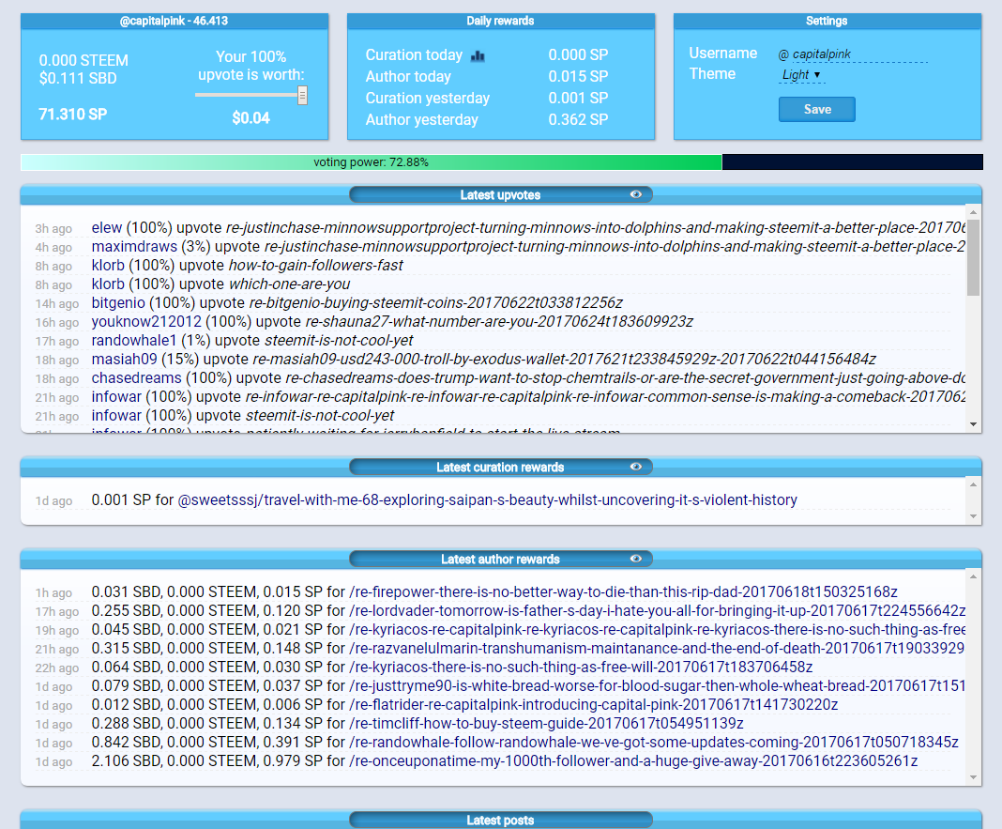
Task: Open the Theme dropdown set to Light
Action: coord(801,75)
